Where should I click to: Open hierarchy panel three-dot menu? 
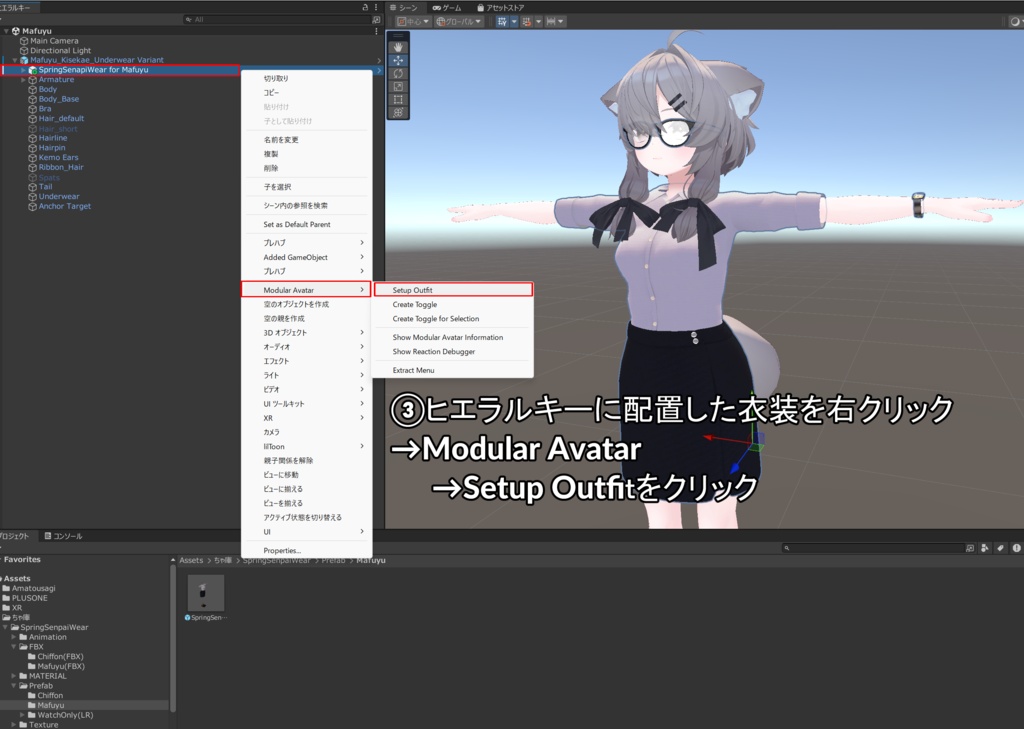[376, 7]
